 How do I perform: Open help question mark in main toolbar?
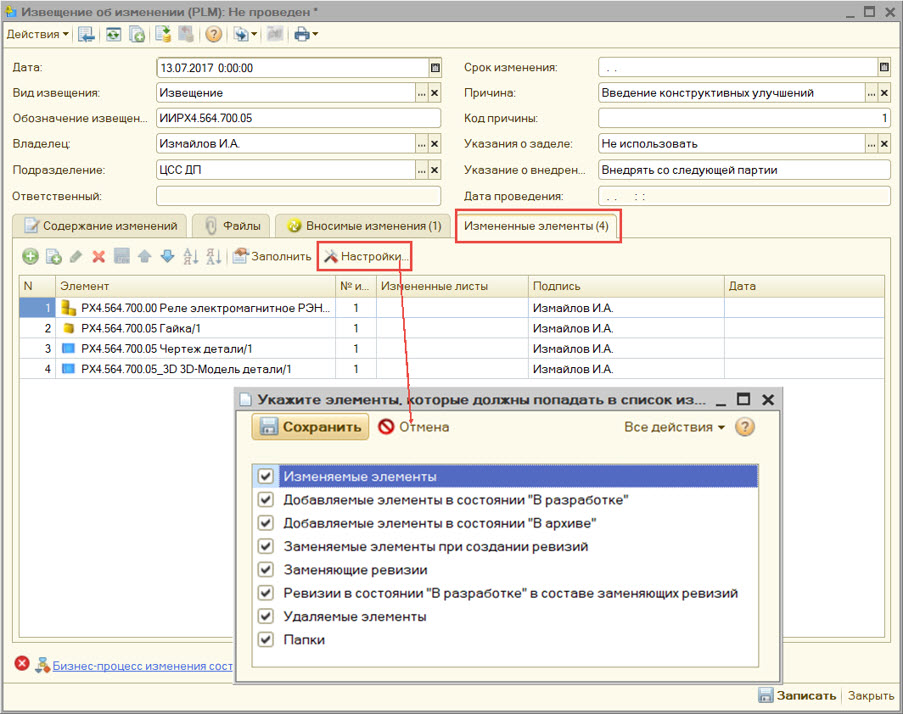click(x=214, y=35)
